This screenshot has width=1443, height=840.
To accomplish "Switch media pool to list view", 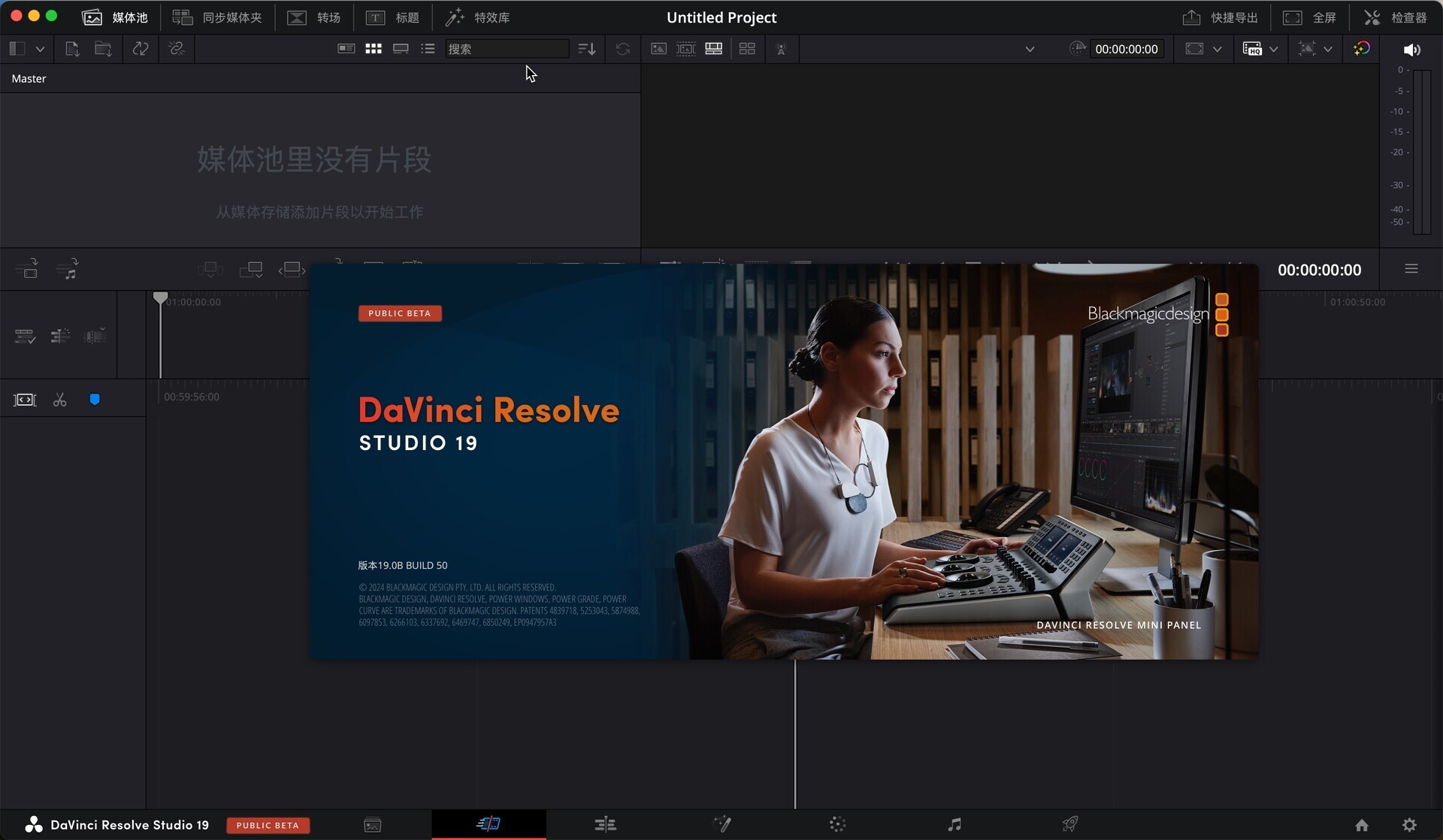I will tap(428, 49).
